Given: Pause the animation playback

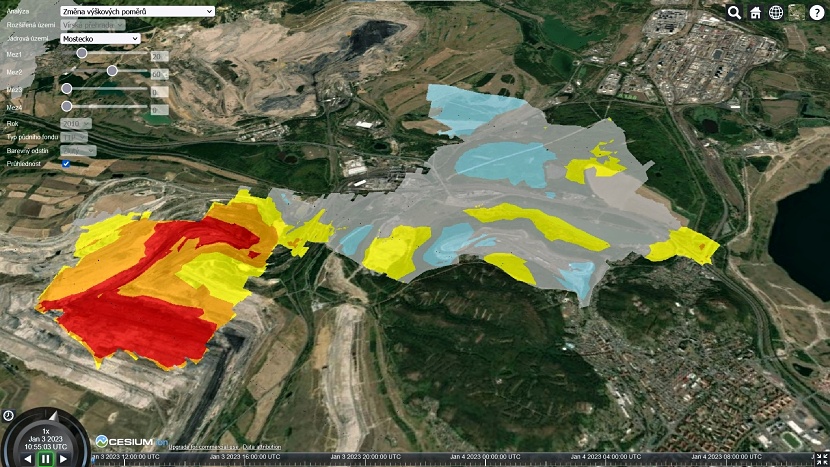Looking at the screenshot, I should (46, 459).
